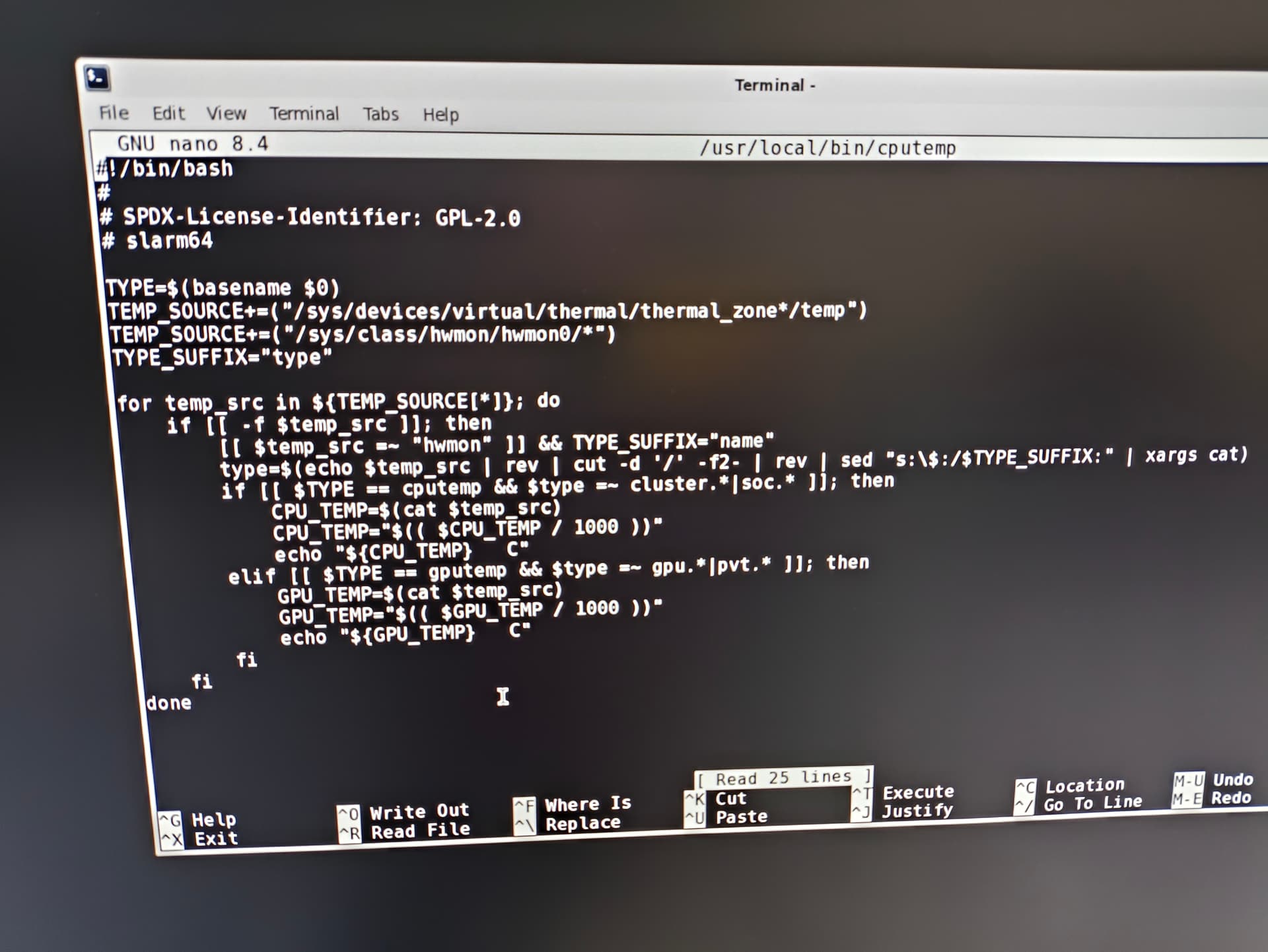Click the ^C Location shortcut
1268x952 pixels.
click(1070, 786)
